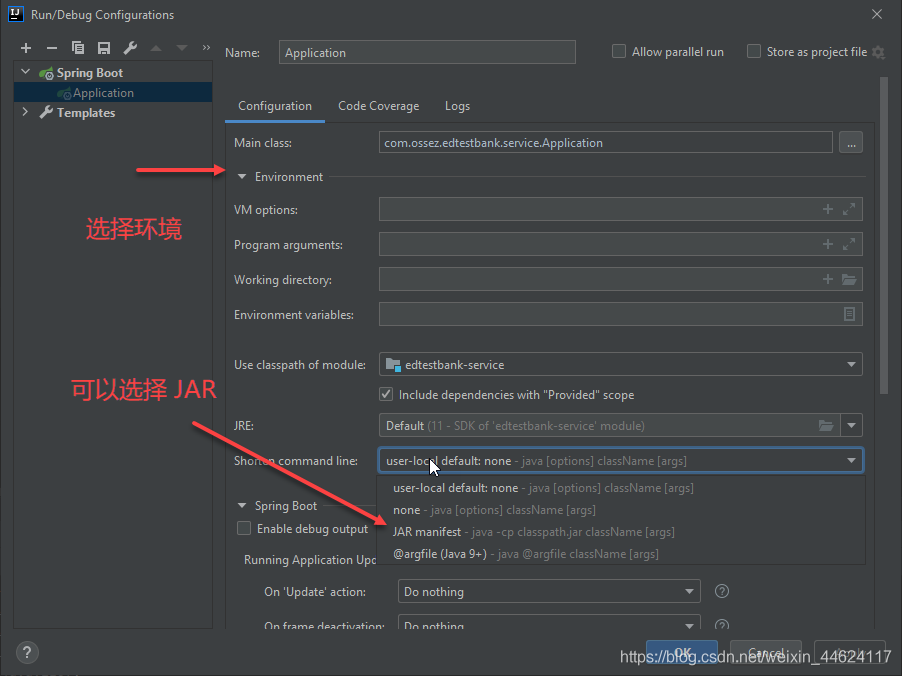The height and width of the screenshot is (676, 902).
Task: Browse for Main class using ellipsis button
Action: [851, 142]
